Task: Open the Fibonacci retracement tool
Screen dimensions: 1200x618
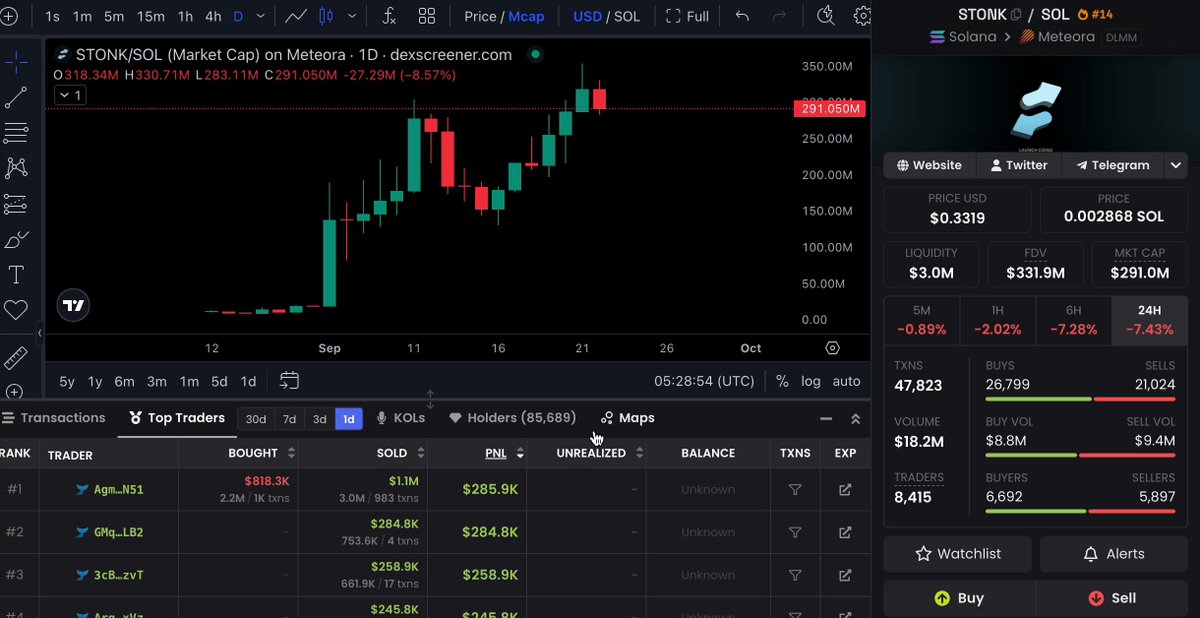Action: tap(16, 133)
